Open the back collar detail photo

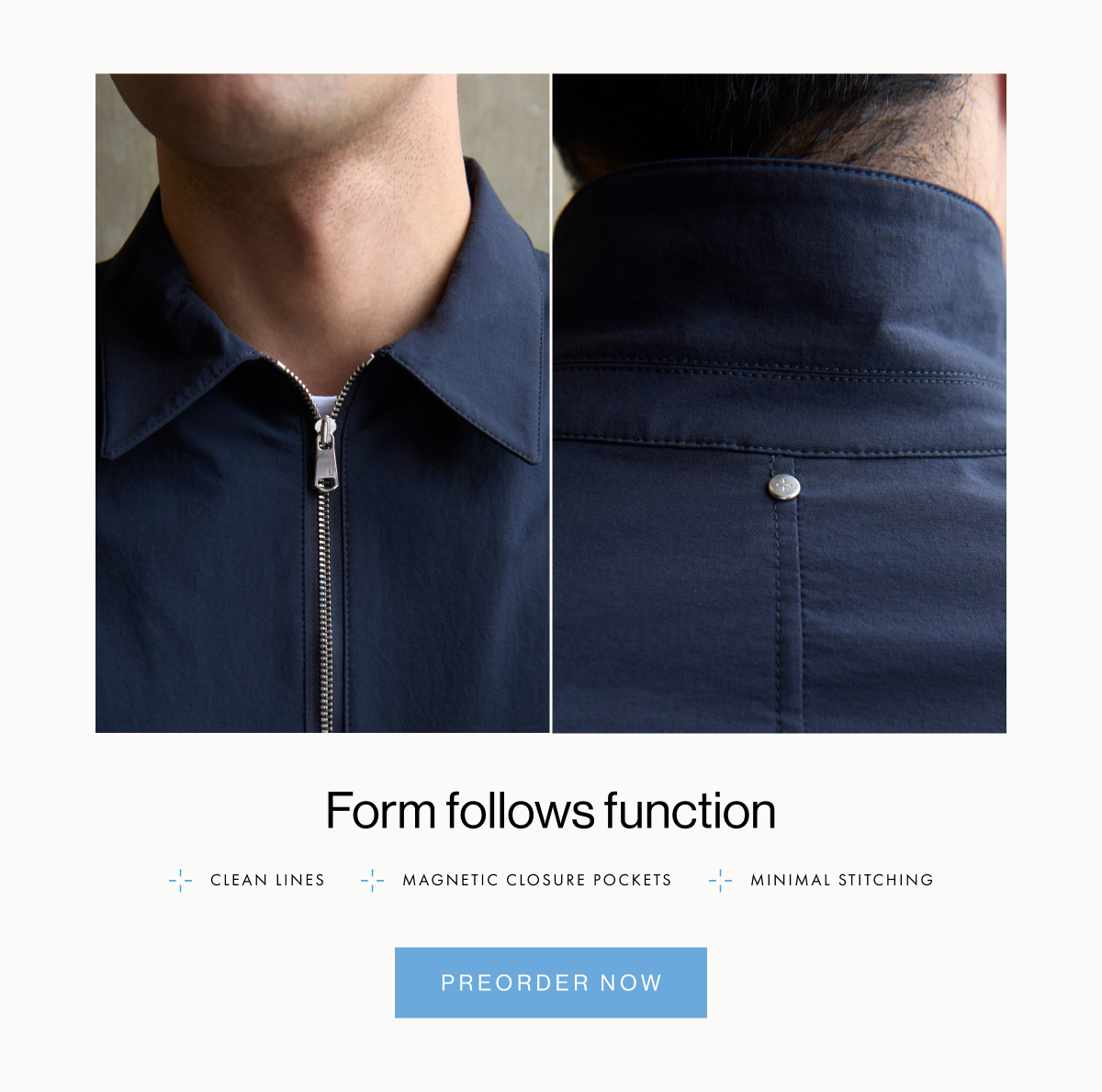click(x=780, y=403)
